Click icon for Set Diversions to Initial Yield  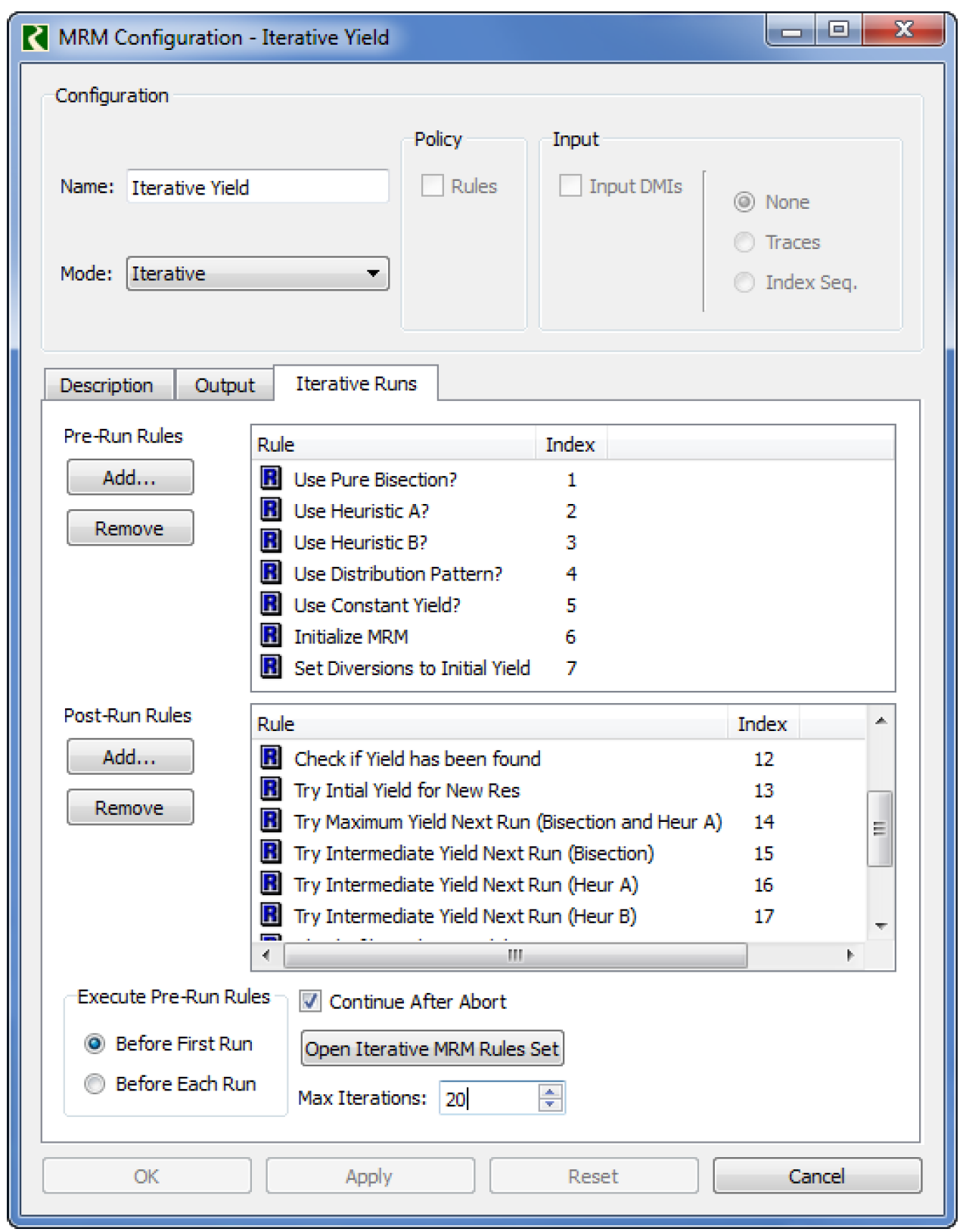point(270,667)
